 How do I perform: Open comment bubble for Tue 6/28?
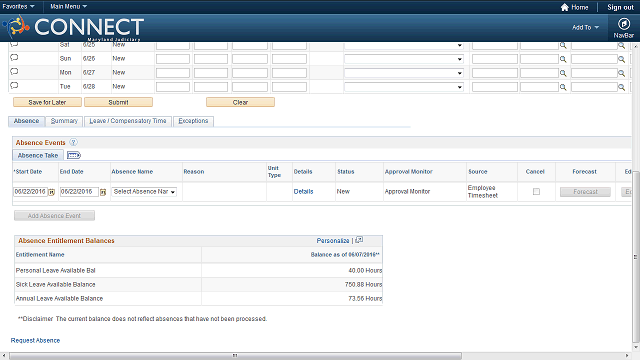click(x=14, y=85)
